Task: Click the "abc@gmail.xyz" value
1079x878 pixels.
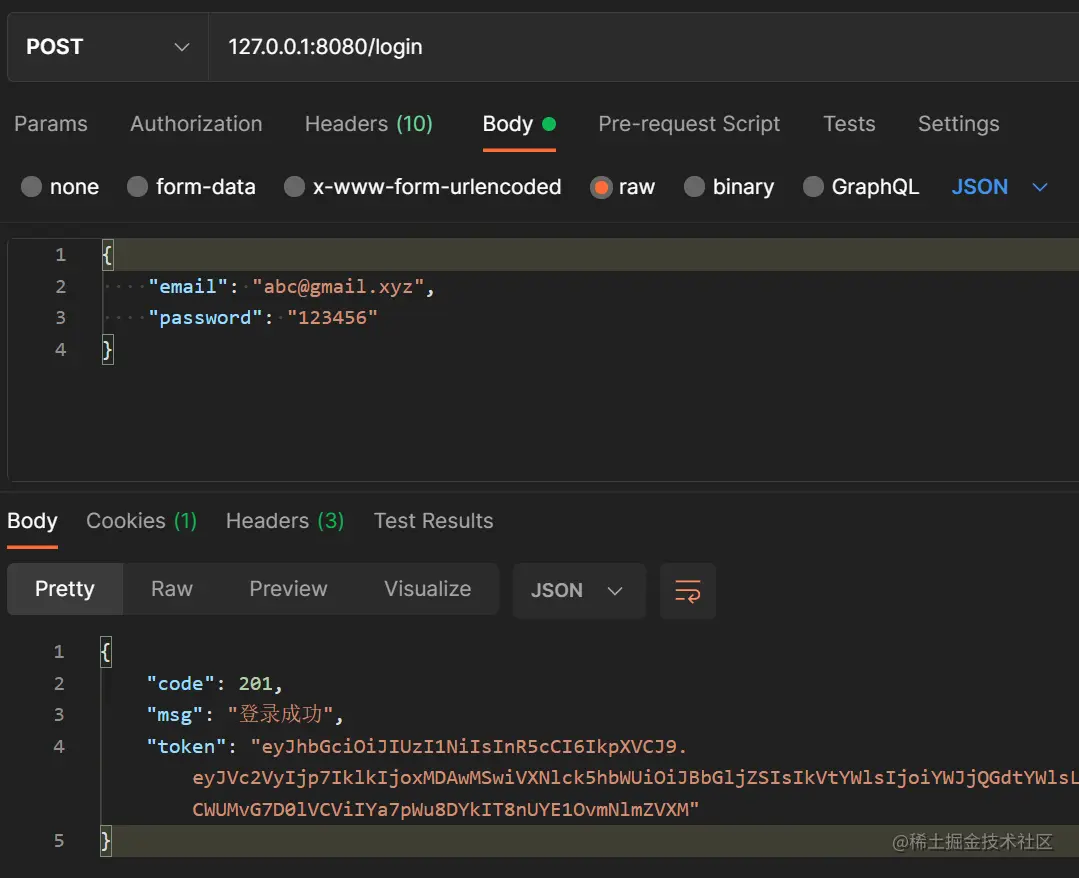Action: (x=338, y=286)
